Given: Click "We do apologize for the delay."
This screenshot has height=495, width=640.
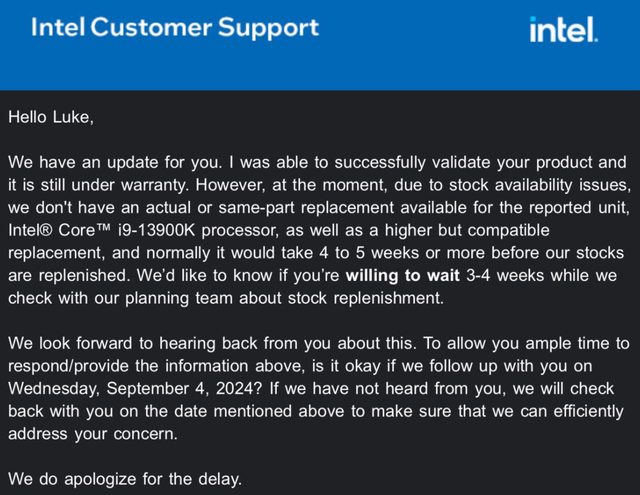Looking at the screenshot, I should pyautogui.click(x=125, y=480).
